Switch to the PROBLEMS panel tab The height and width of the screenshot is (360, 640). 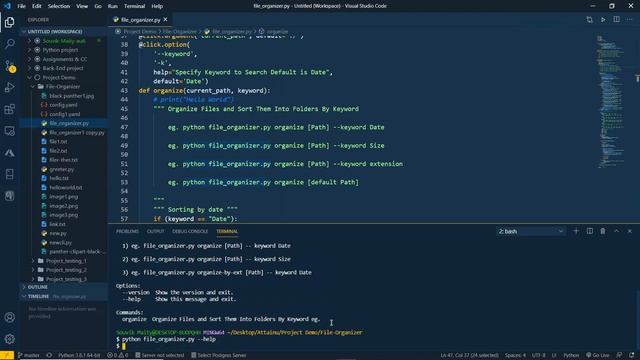click(127, 231)
